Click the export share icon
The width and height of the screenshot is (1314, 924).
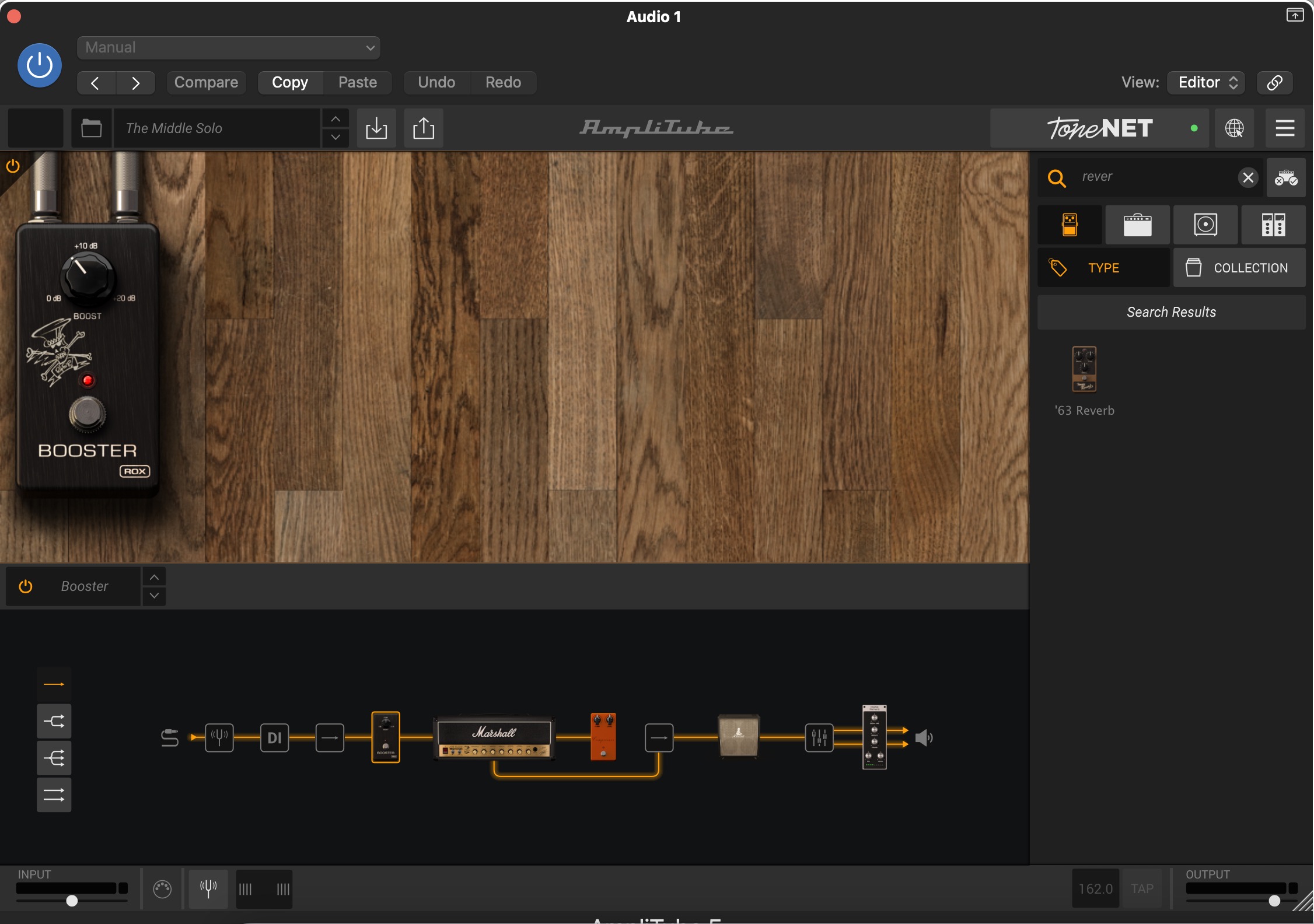(x=424, y=128)
